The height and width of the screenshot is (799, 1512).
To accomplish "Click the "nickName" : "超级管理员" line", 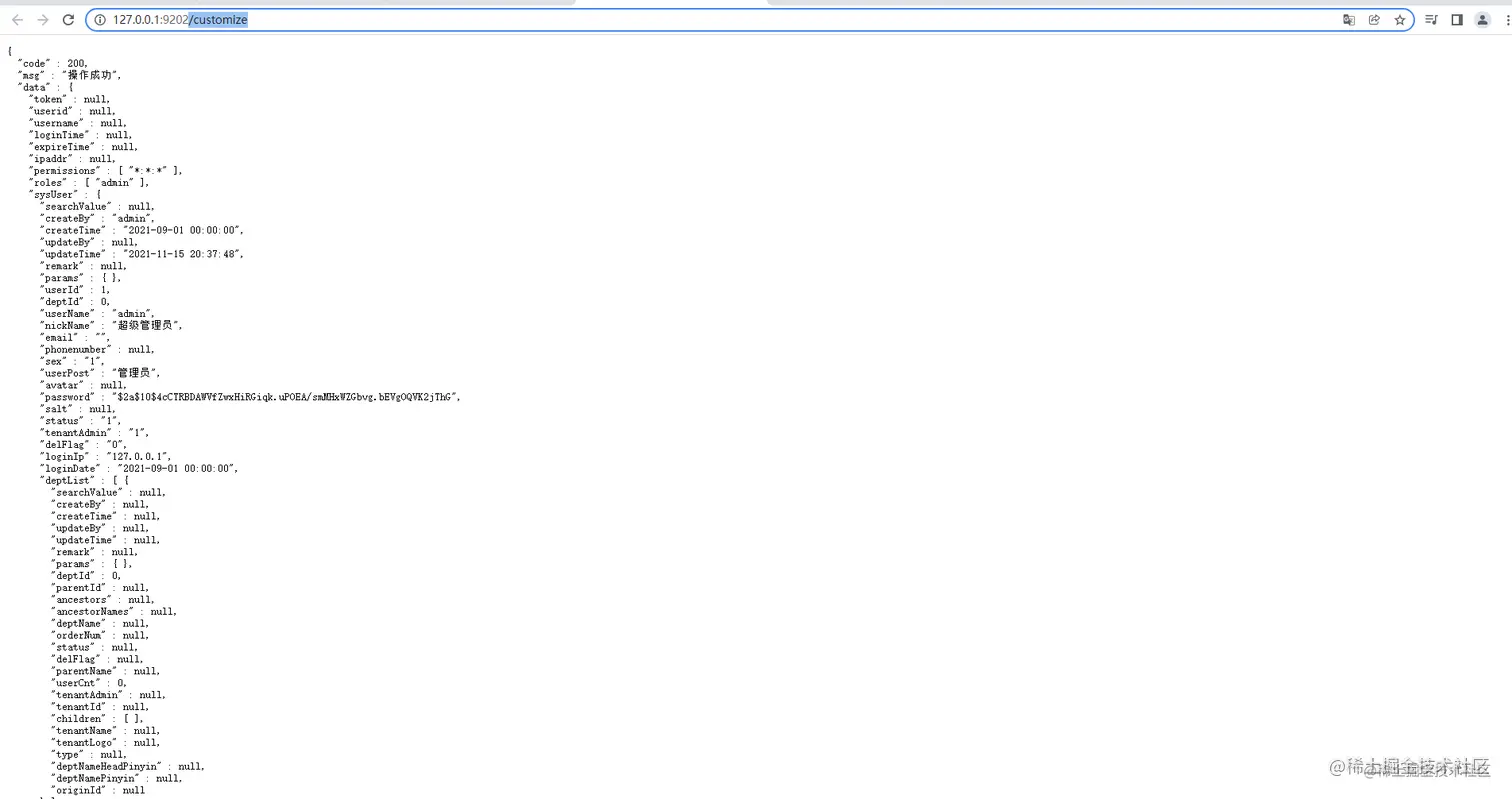I will click(112, 325).
